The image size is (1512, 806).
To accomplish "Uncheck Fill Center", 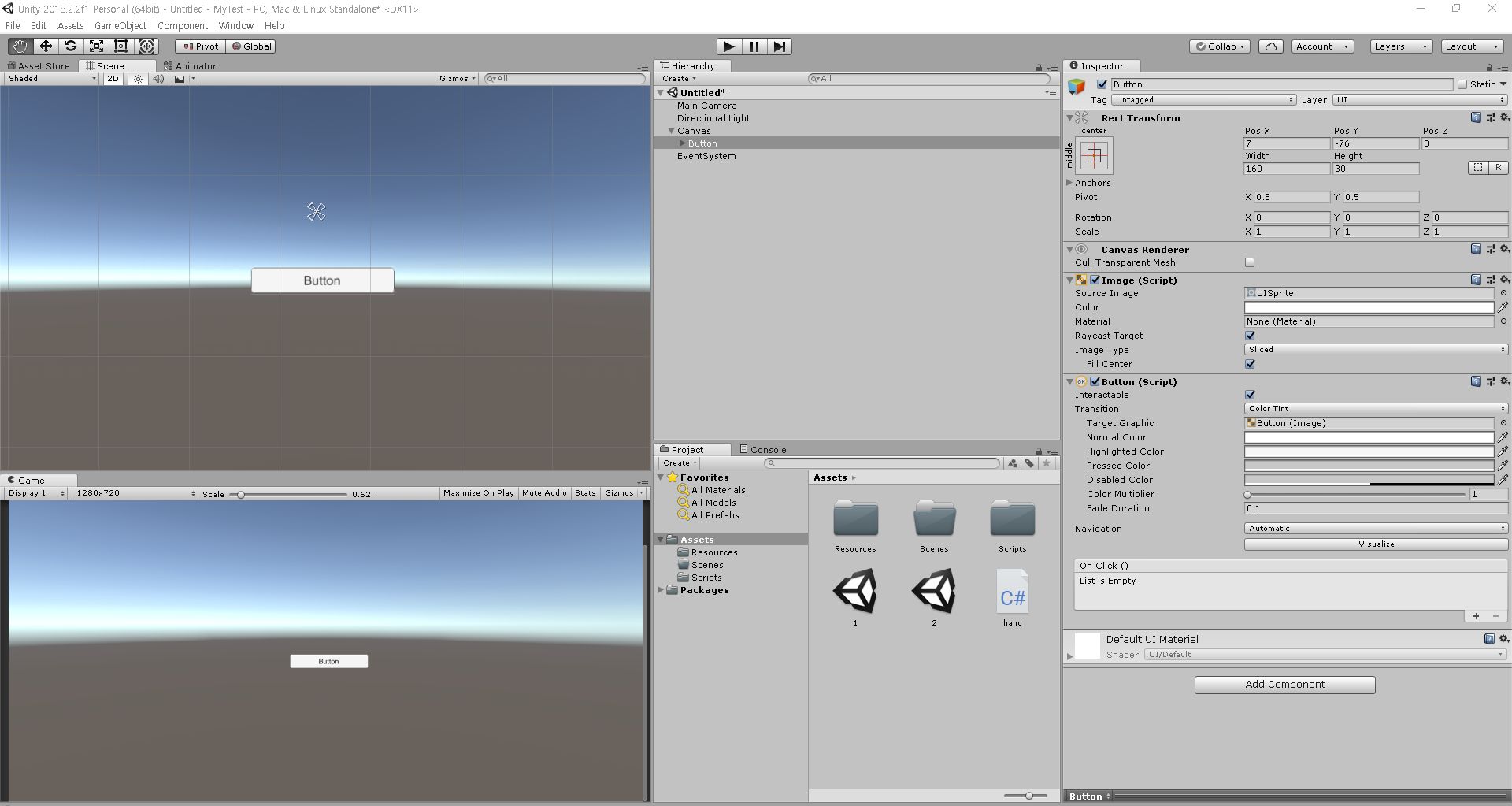I will (x=1250, y=364).
